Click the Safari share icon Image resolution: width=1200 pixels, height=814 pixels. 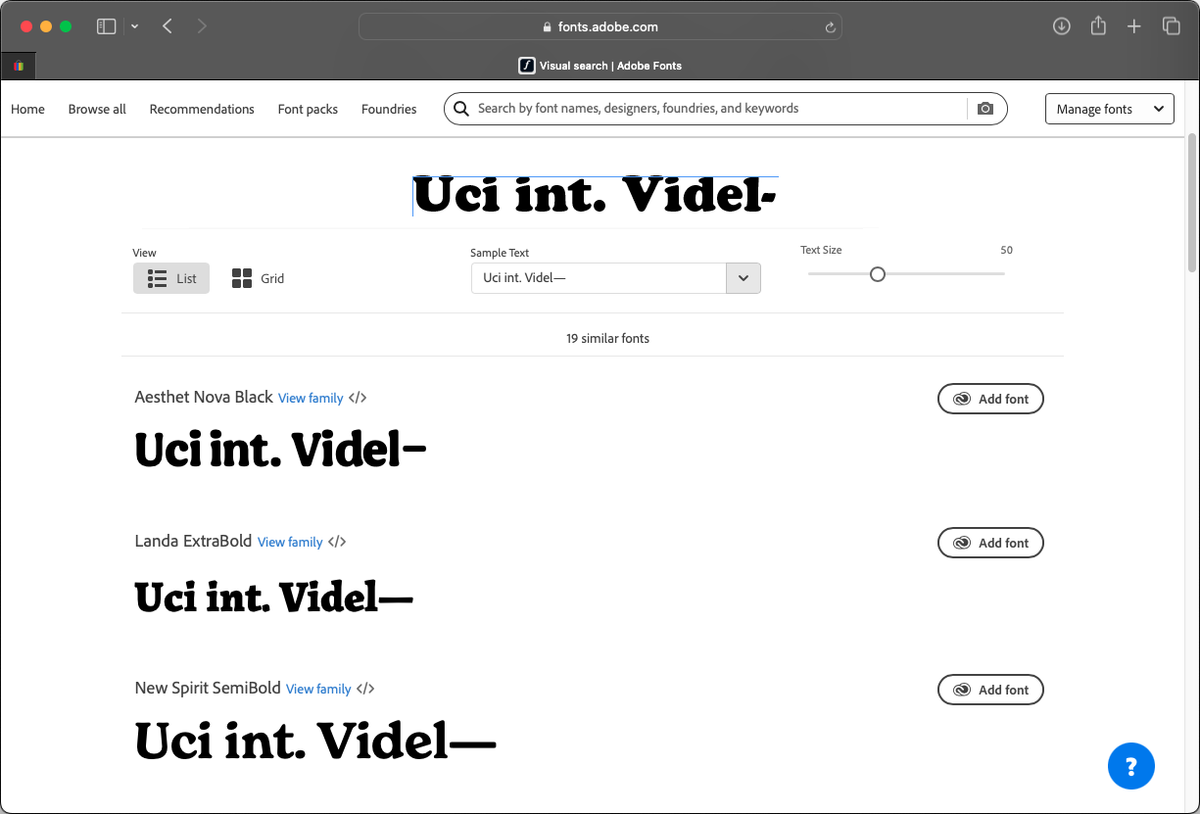tap(1097, 26)
